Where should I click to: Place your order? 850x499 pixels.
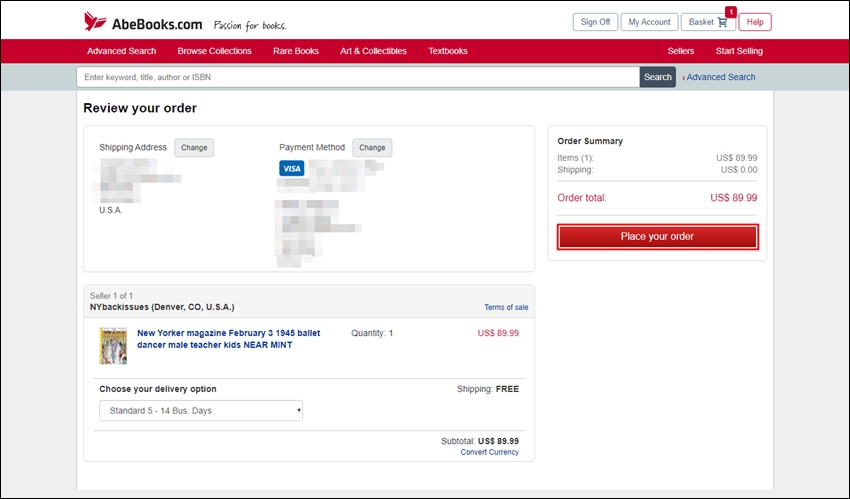click(x=658, y=237)
